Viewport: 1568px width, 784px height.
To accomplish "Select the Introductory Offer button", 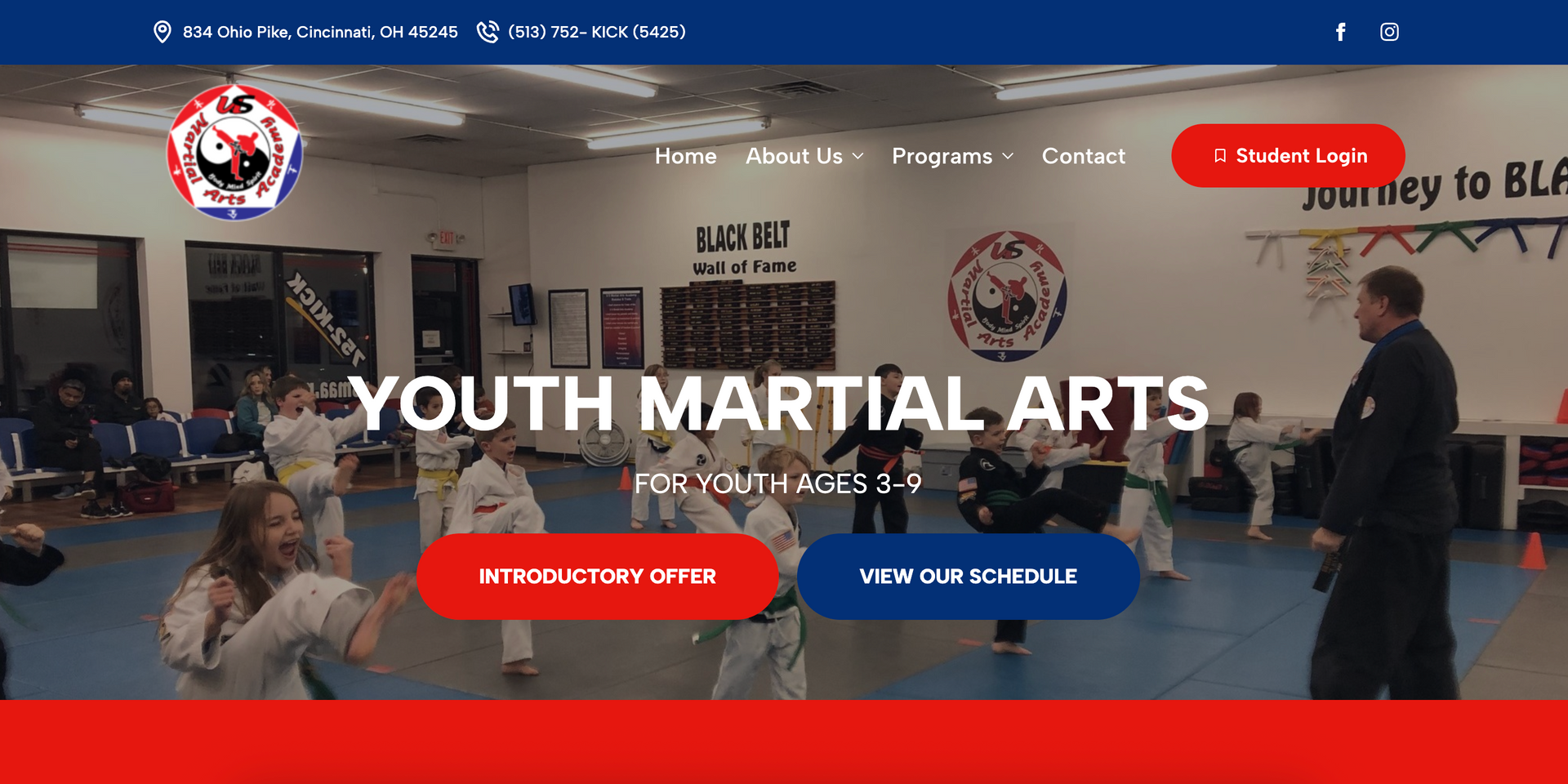I will [x=597, y=577].
